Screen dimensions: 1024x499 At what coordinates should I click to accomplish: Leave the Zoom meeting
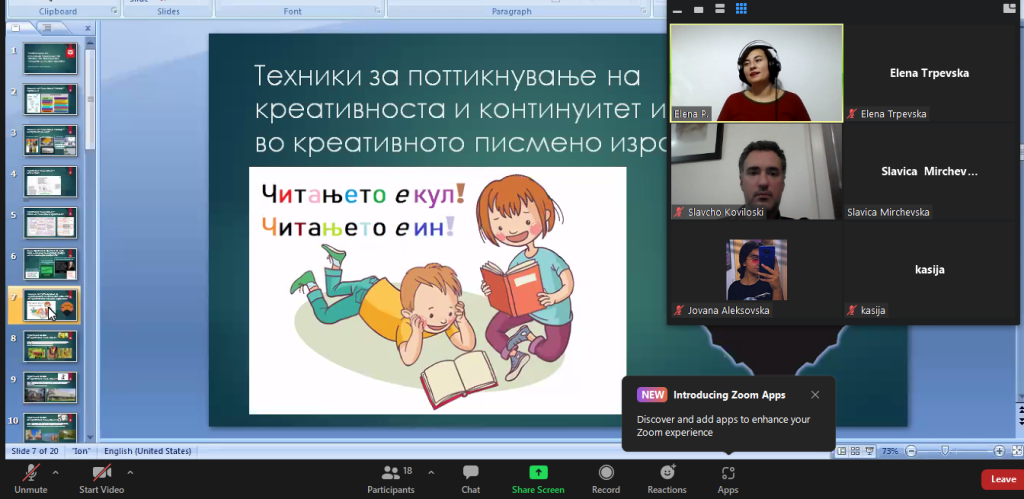click(x=1002, y=479)
